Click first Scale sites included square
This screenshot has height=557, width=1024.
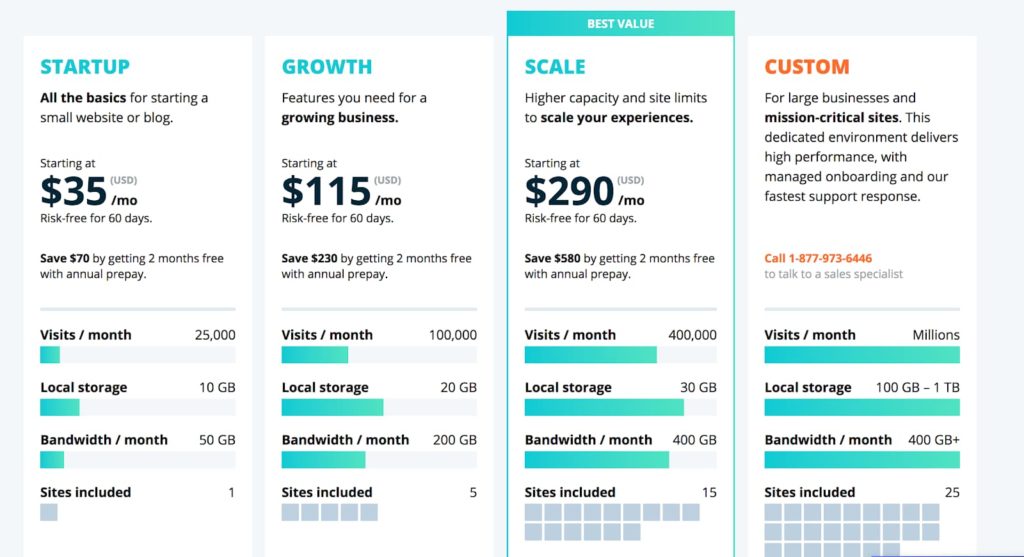tap(533, 512)
